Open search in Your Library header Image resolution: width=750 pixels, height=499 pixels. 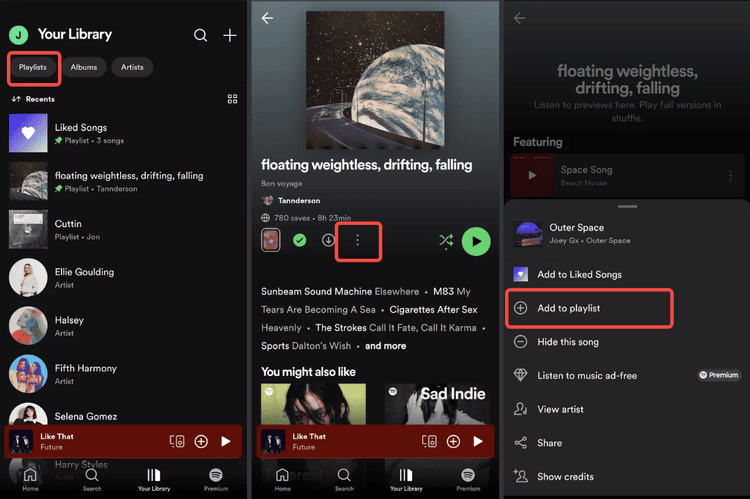(200, 35)
